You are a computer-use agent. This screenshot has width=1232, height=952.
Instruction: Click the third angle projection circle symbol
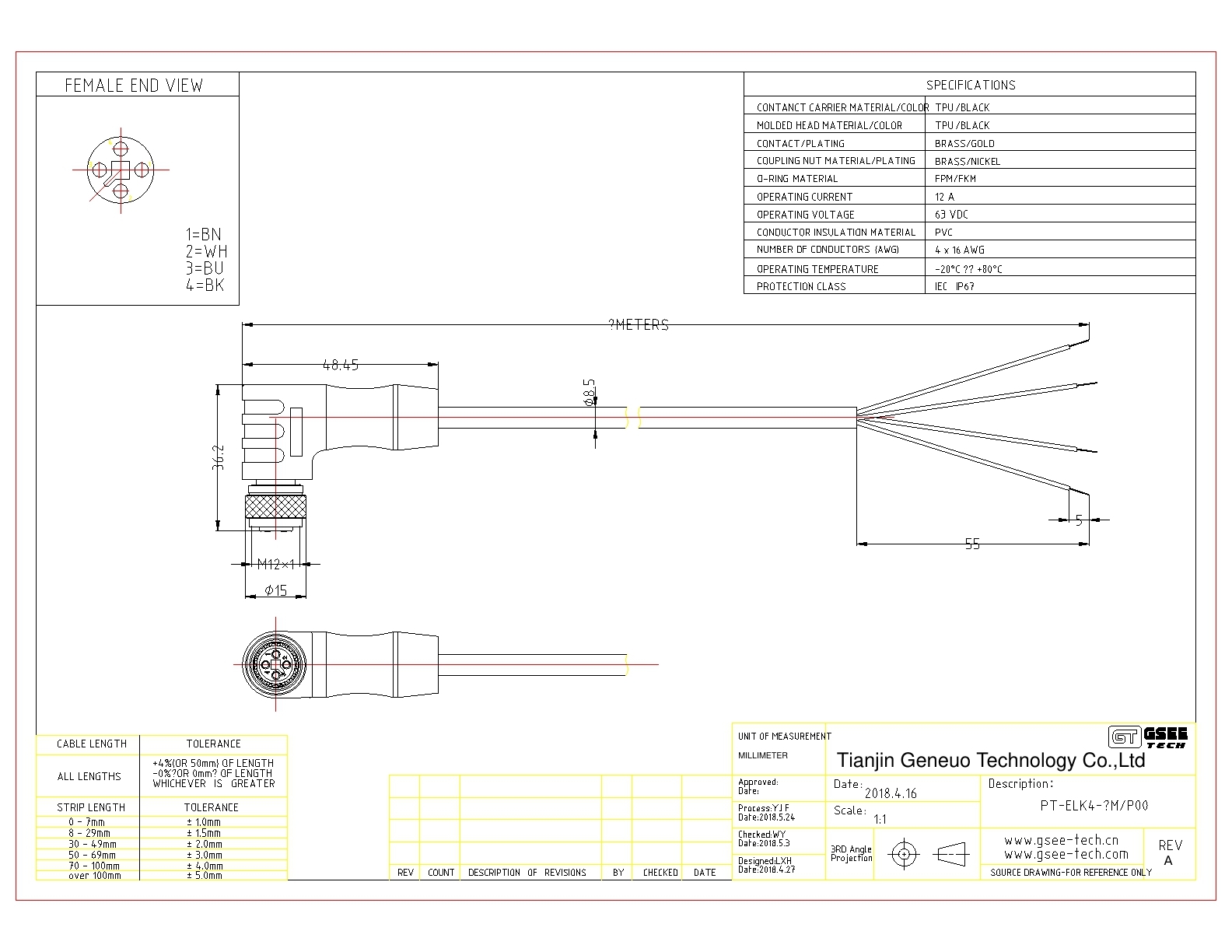(903, 854)
